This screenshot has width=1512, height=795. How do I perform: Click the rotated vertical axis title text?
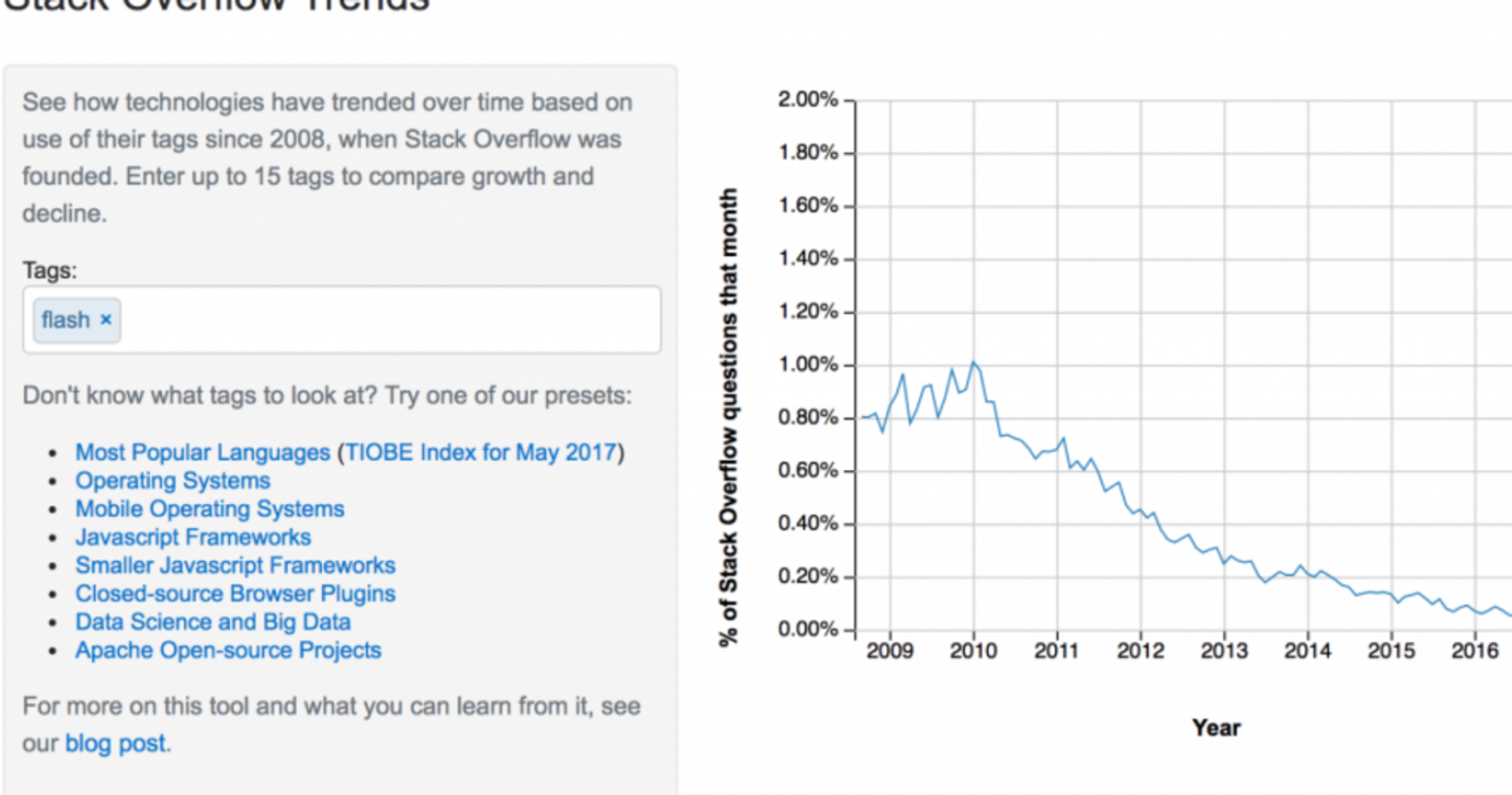tap(728, 417)
